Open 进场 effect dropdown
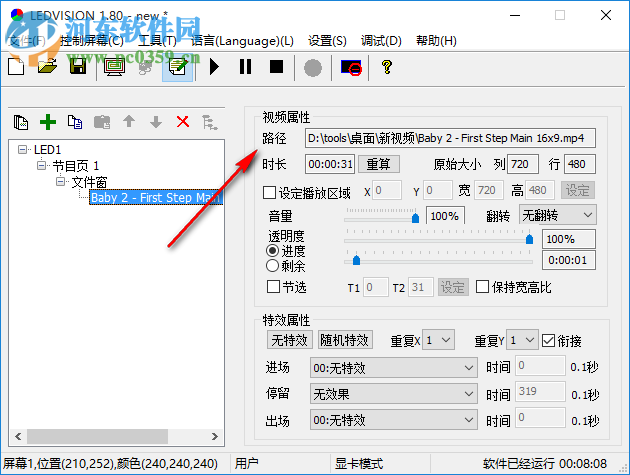Image resolution: width=630 pixels, height=475 pixels. pyautogui.click(x=394, y=368)
